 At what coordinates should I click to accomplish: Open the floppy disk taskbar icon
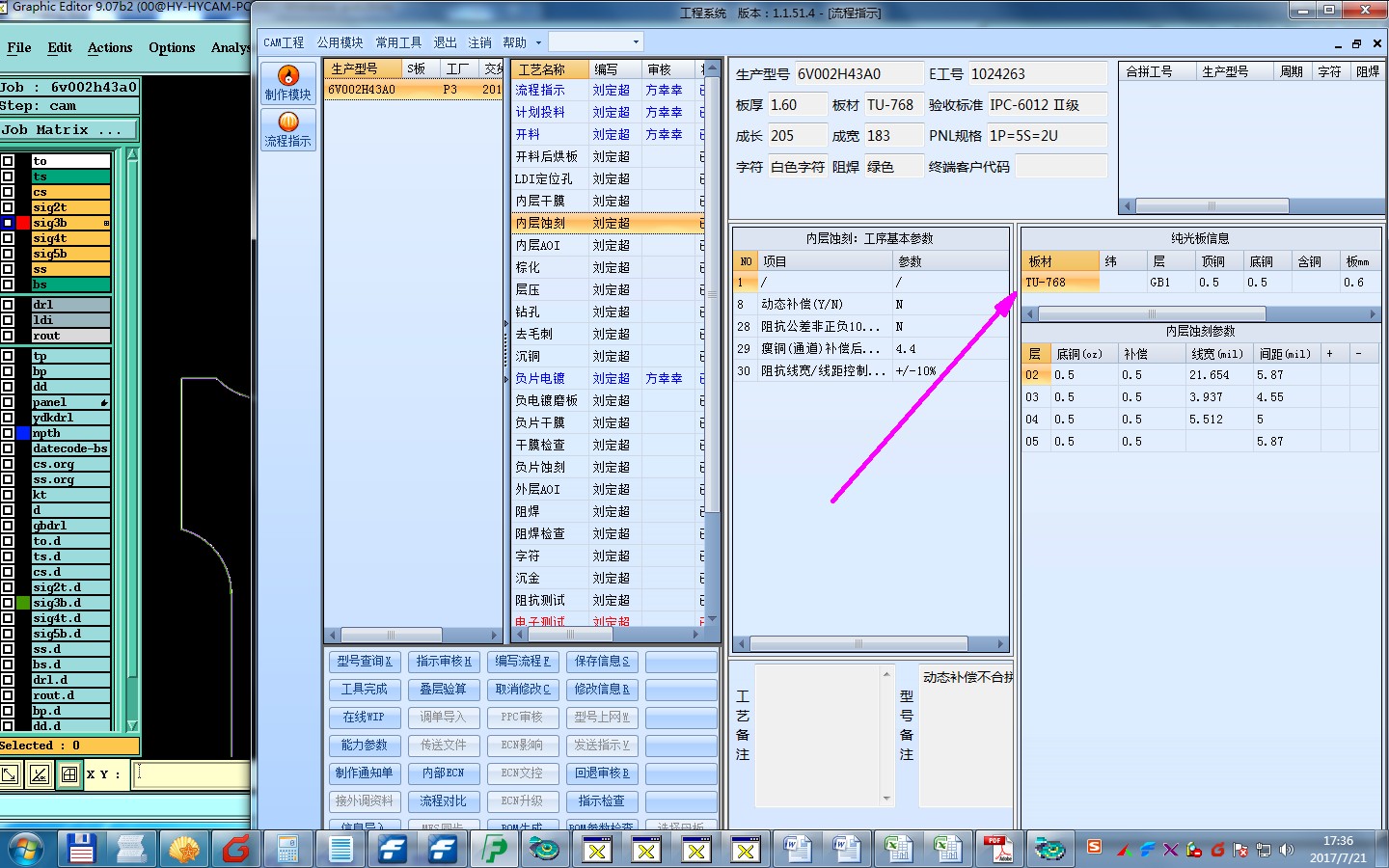pyautogui.click(x=81, y=850)
